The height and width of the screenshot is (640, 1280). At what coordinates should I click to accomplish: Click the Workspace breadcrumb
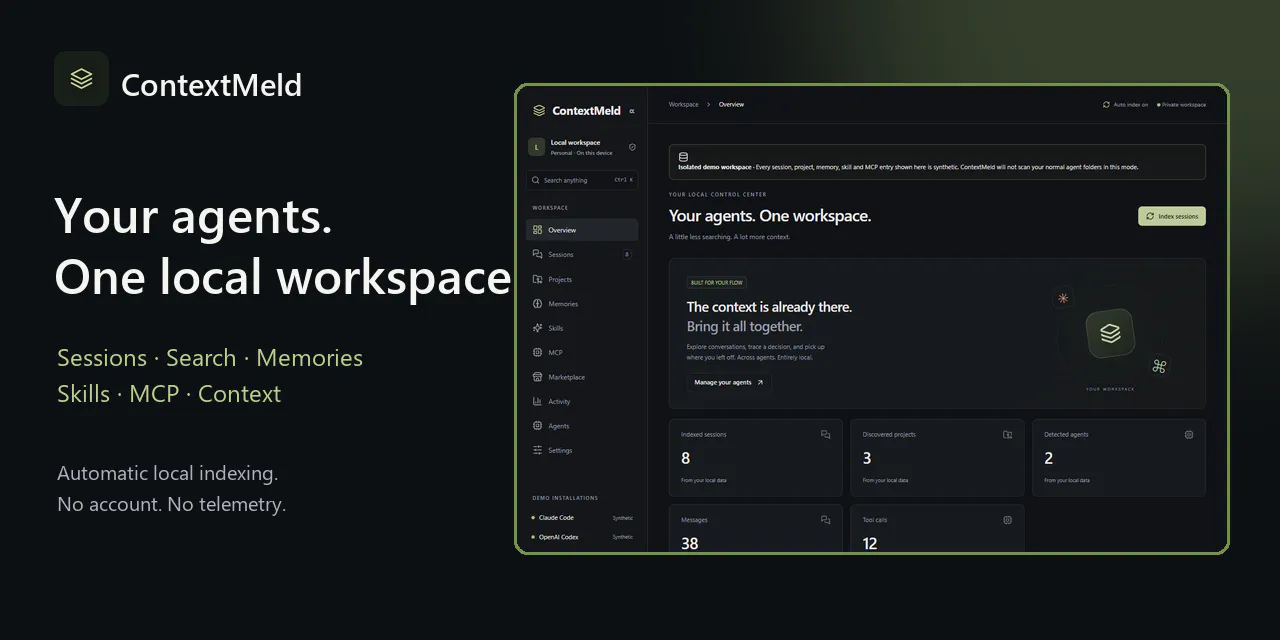click(x=684, y=104)
